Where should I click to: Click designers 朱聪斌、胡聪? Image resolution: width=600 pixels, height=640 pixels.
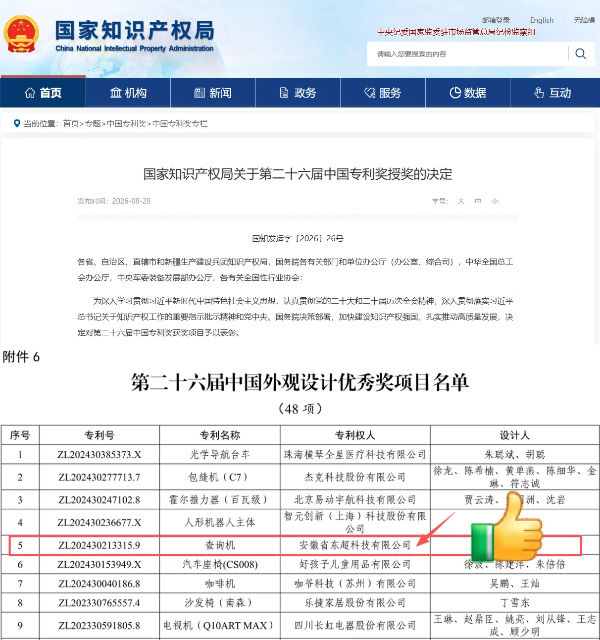(x=515, y=454)
